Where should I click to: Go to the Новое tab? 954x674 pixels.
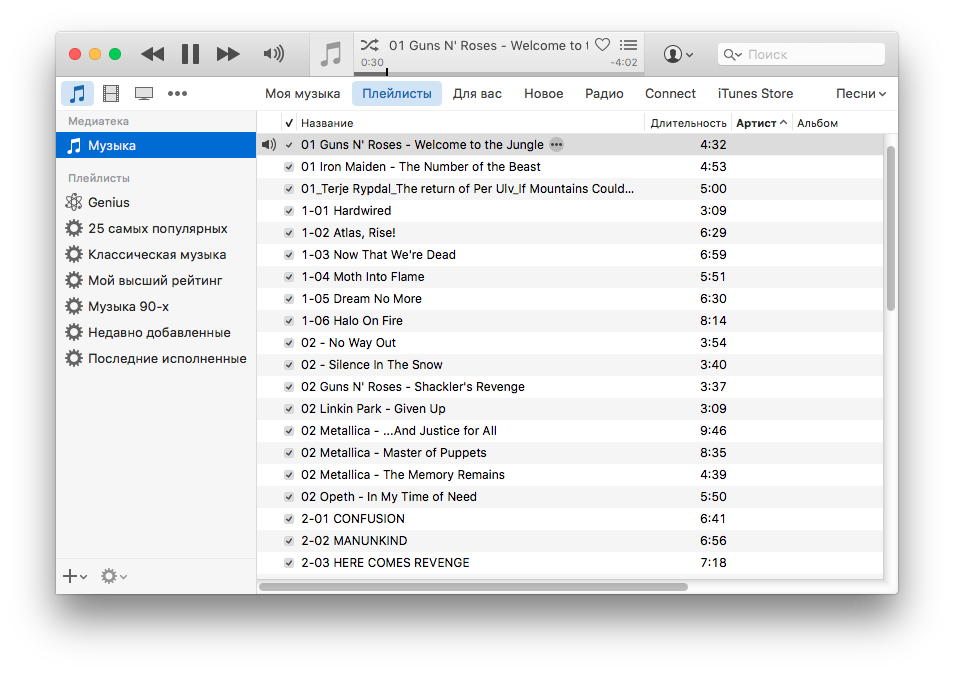[x=543, y=94]
